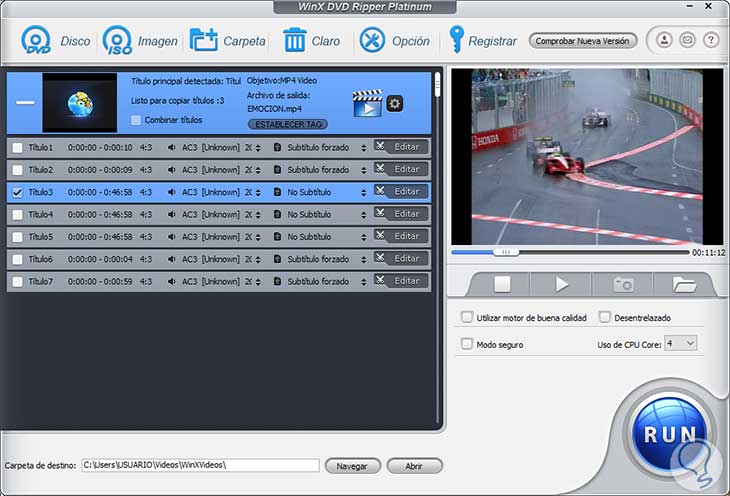Image resolution: width=730 pixels, height=496 pixels.
Task: Enable Combinar títulos checkbox
Action: [136, 120]
